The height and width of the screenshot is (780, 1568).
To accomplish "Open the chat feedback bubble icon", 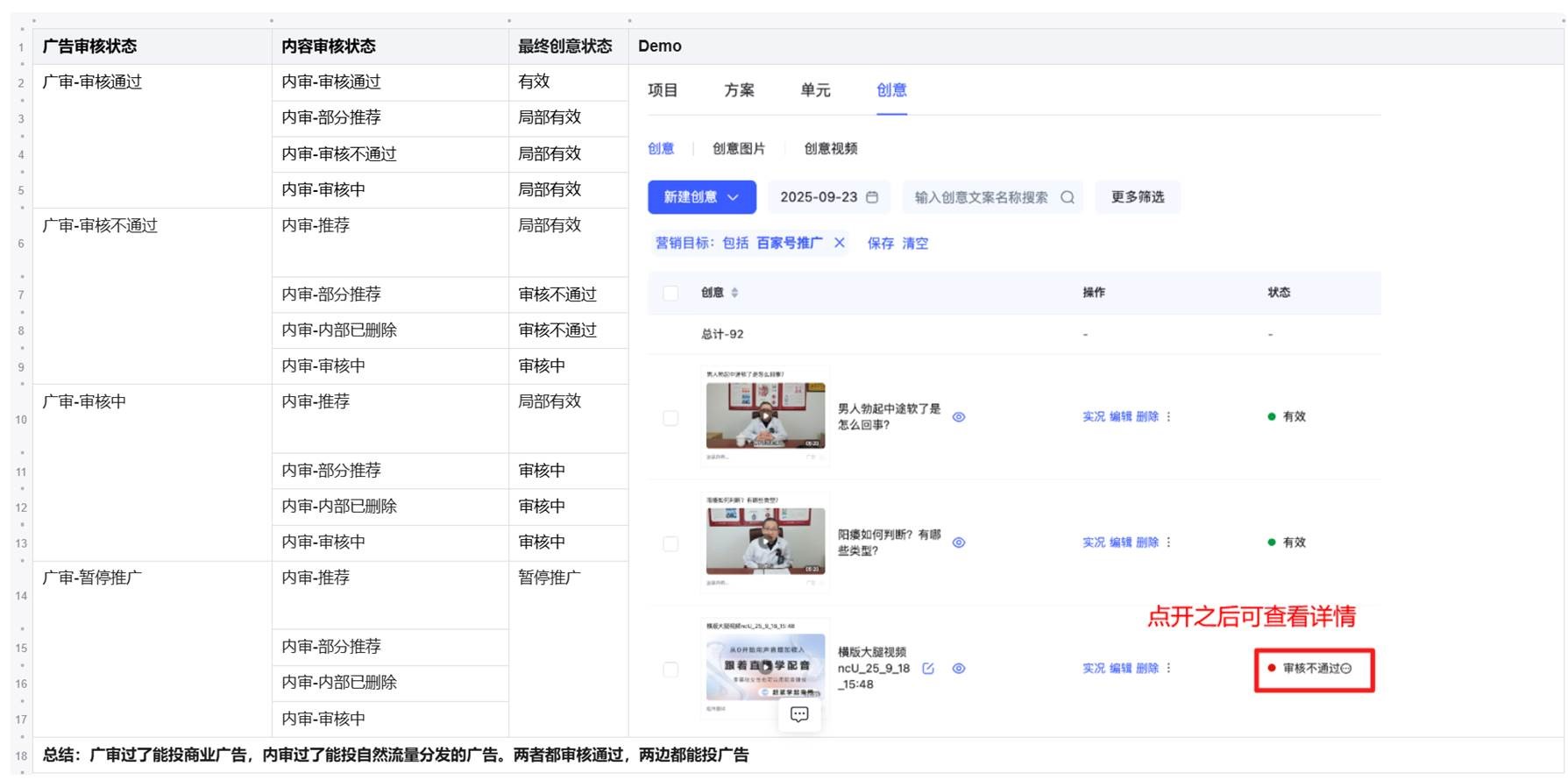I will click(x=799, y=714).
